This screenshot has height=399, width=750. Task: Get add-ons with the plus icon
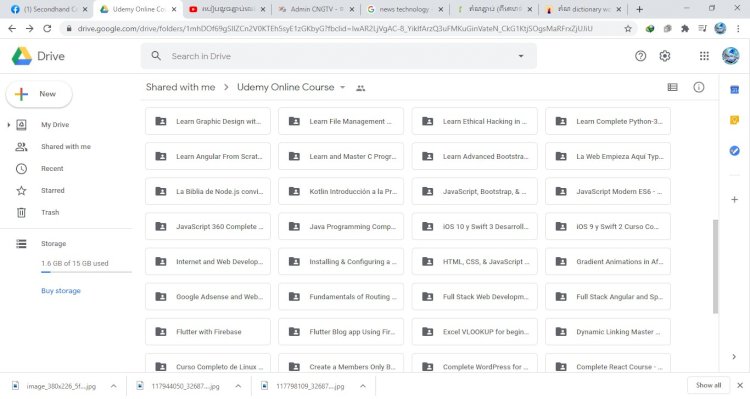(735, 200)
